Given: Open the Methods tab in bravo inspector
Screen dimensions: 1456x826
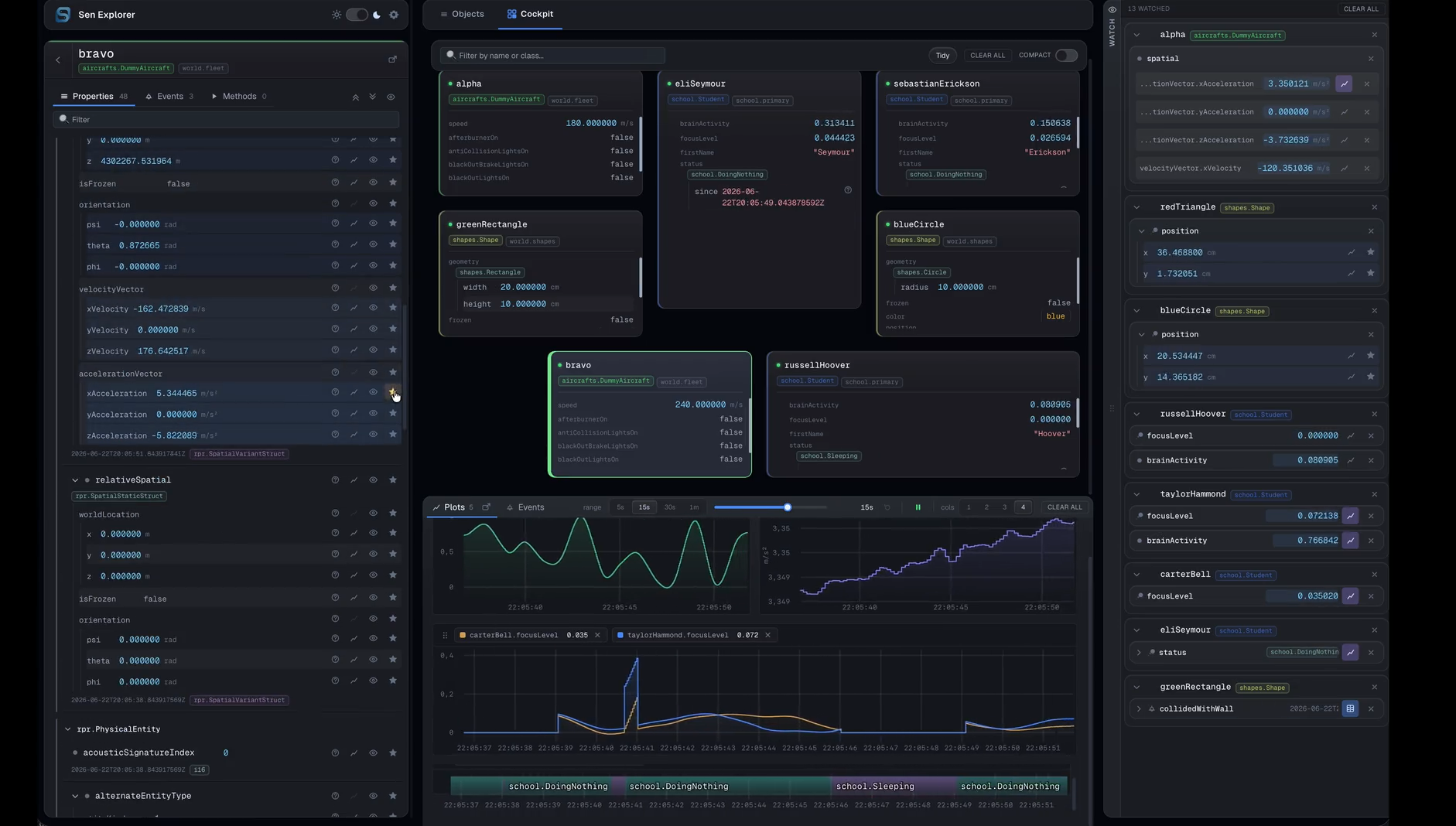Looking at the screenshot, I should click(x=239, y=97).
